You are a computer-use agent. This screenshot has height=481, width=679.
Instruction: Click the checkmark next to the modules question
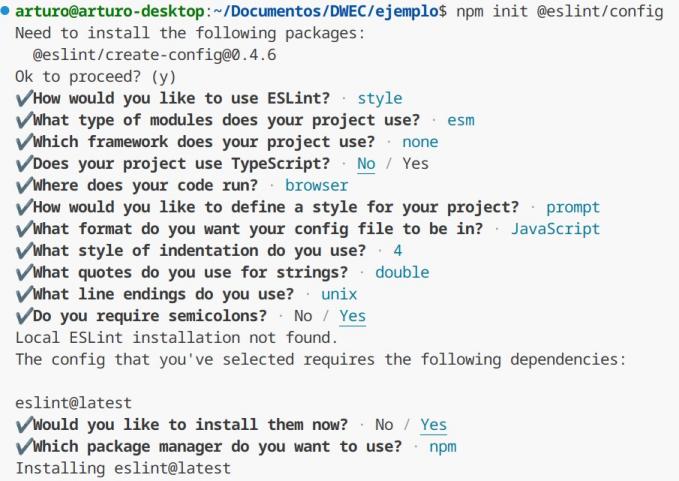click(x=22, y=120)
